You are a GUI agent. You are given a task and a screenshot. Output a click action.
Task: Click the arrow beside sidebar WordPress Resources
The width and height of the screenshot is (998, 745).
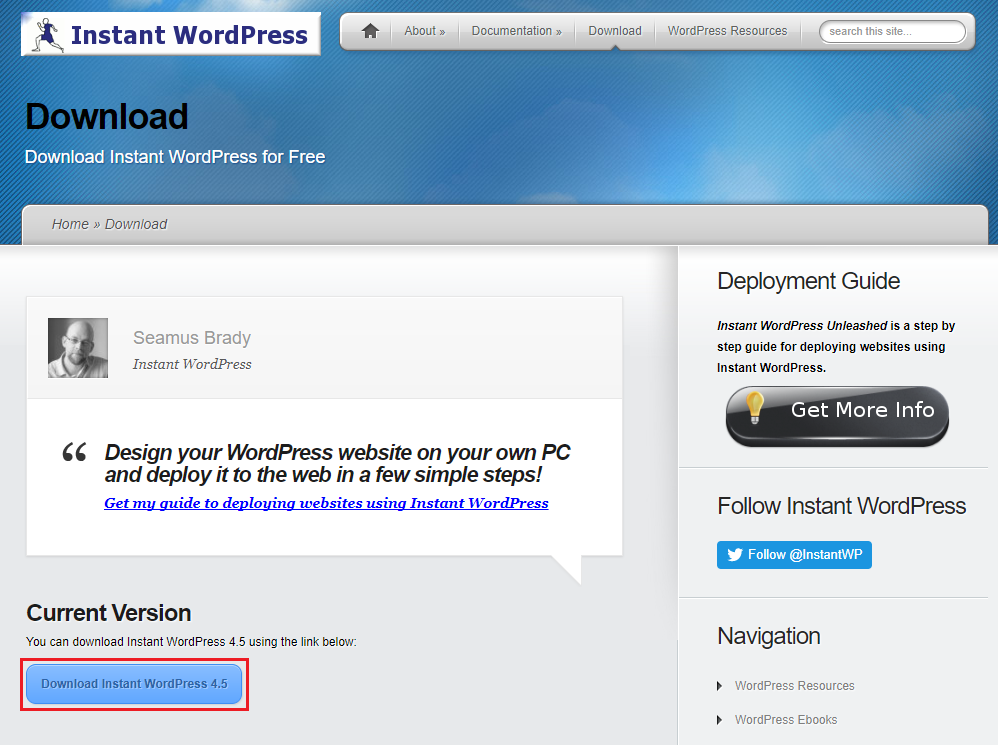[719, 686]
